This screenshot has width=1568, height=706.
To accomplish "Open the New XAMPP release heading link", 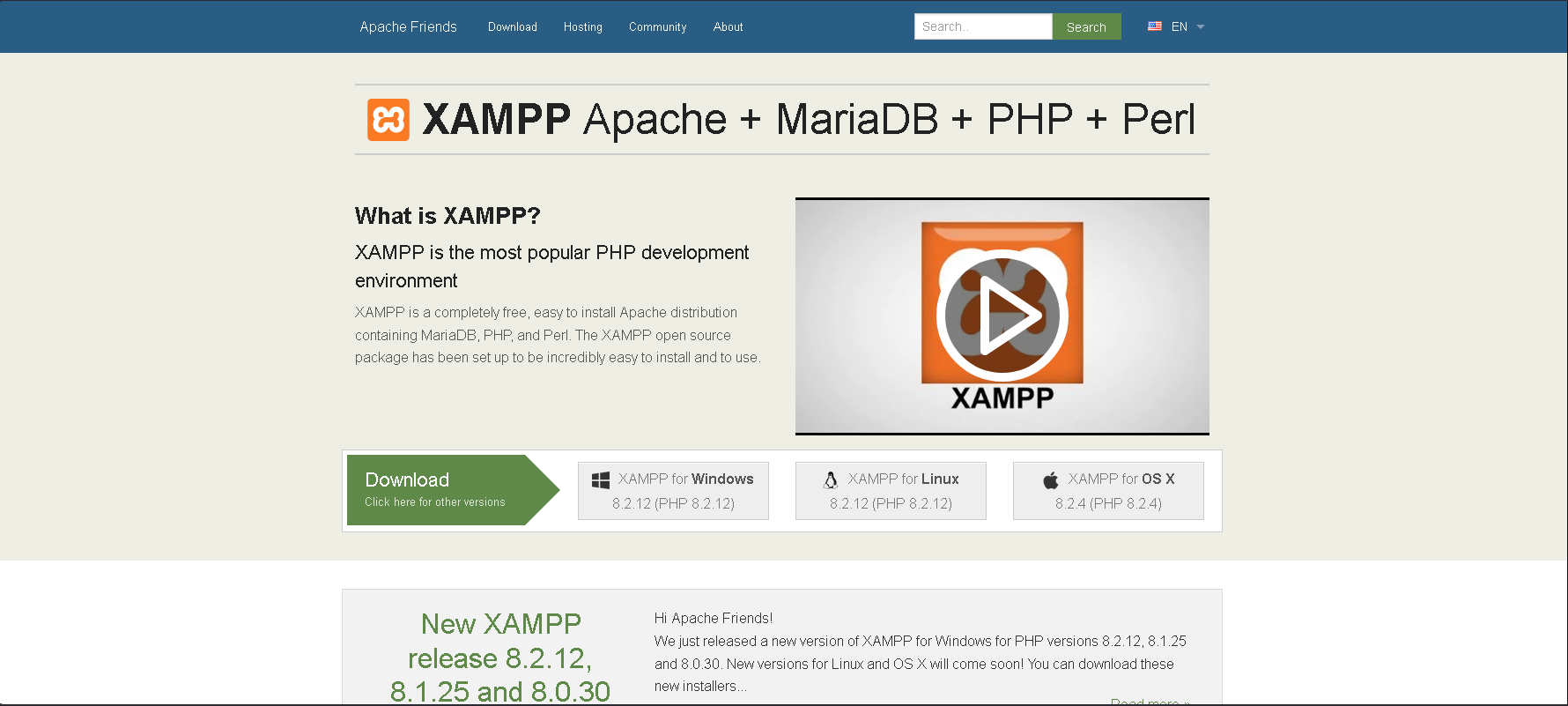I will (500, 658).
